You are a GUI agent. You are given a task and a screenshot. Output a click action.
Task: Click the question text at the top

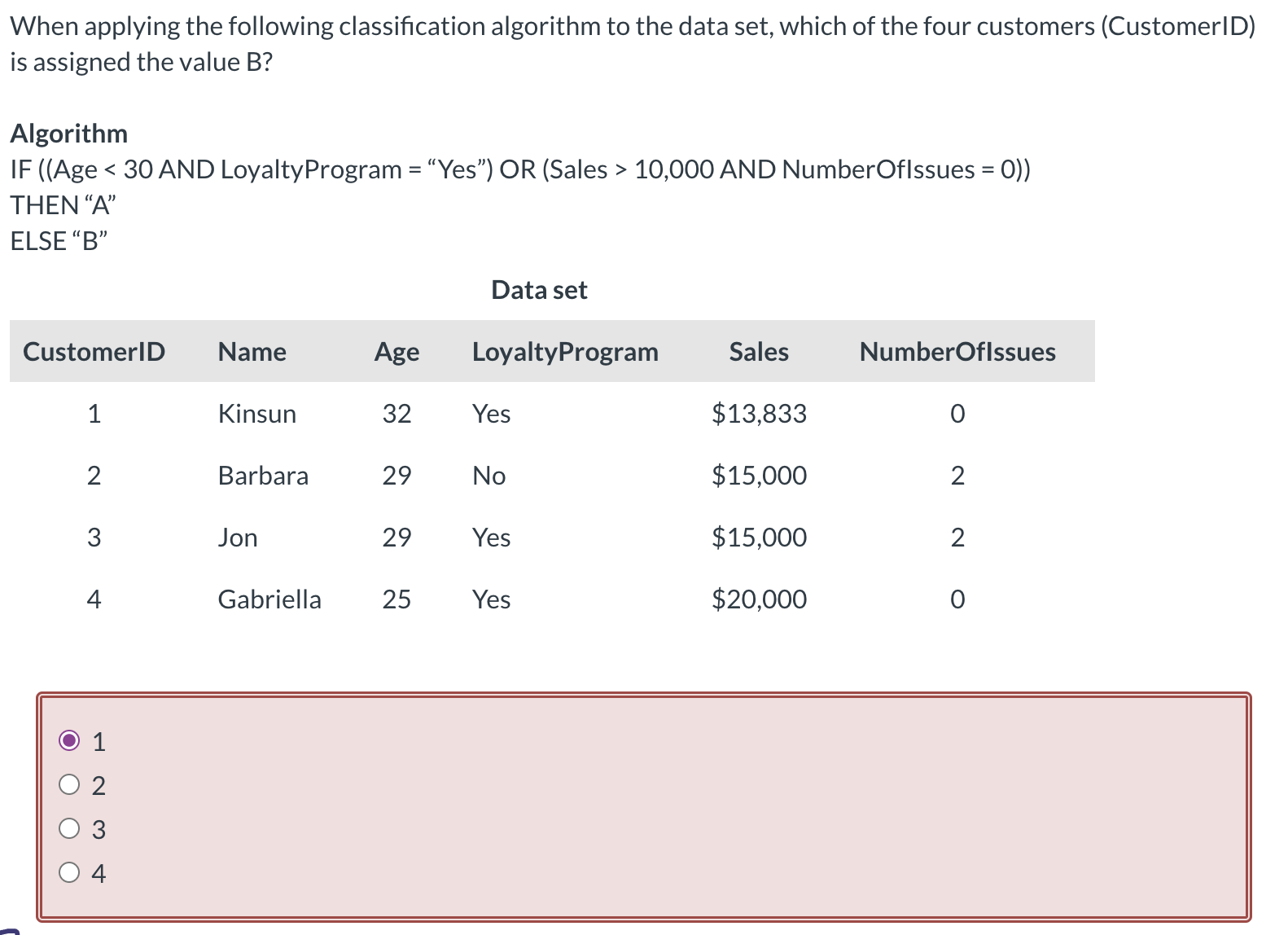pyautogui.click(x=570, y=41)
